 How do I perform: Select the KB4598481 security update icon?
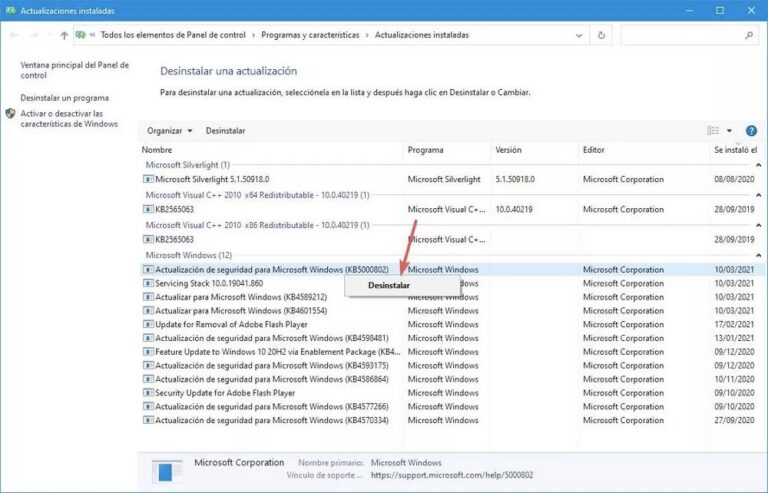click(148, 338)
